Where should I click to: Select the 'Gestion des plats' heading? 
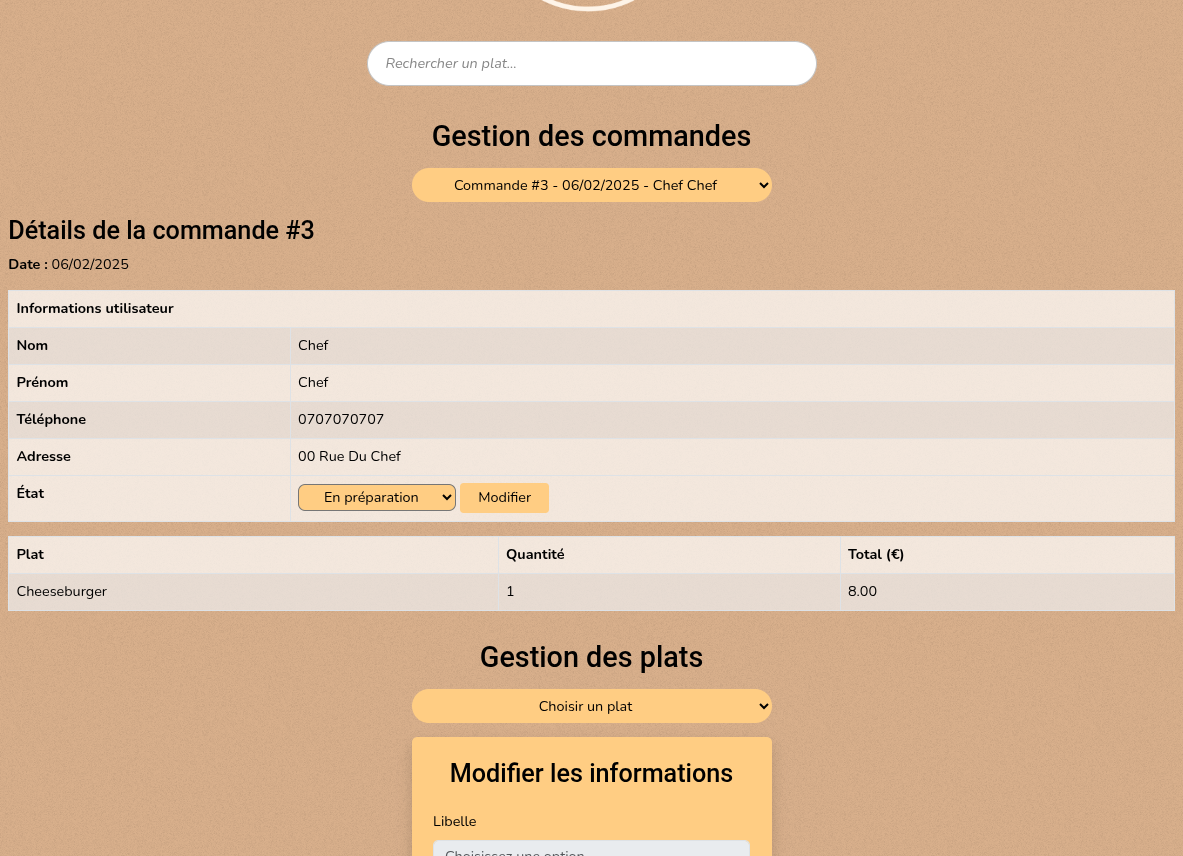coord(592,658)
